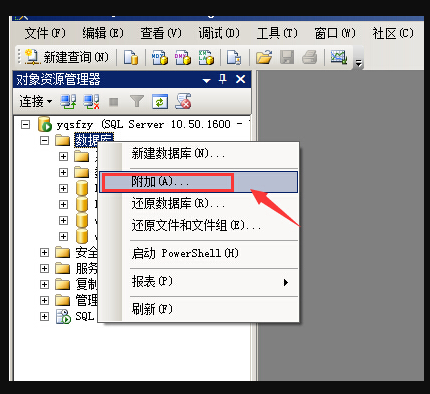Expand the 复制 folder node
This screenshot has width=430, height=394.
click(x=44, y=284)
